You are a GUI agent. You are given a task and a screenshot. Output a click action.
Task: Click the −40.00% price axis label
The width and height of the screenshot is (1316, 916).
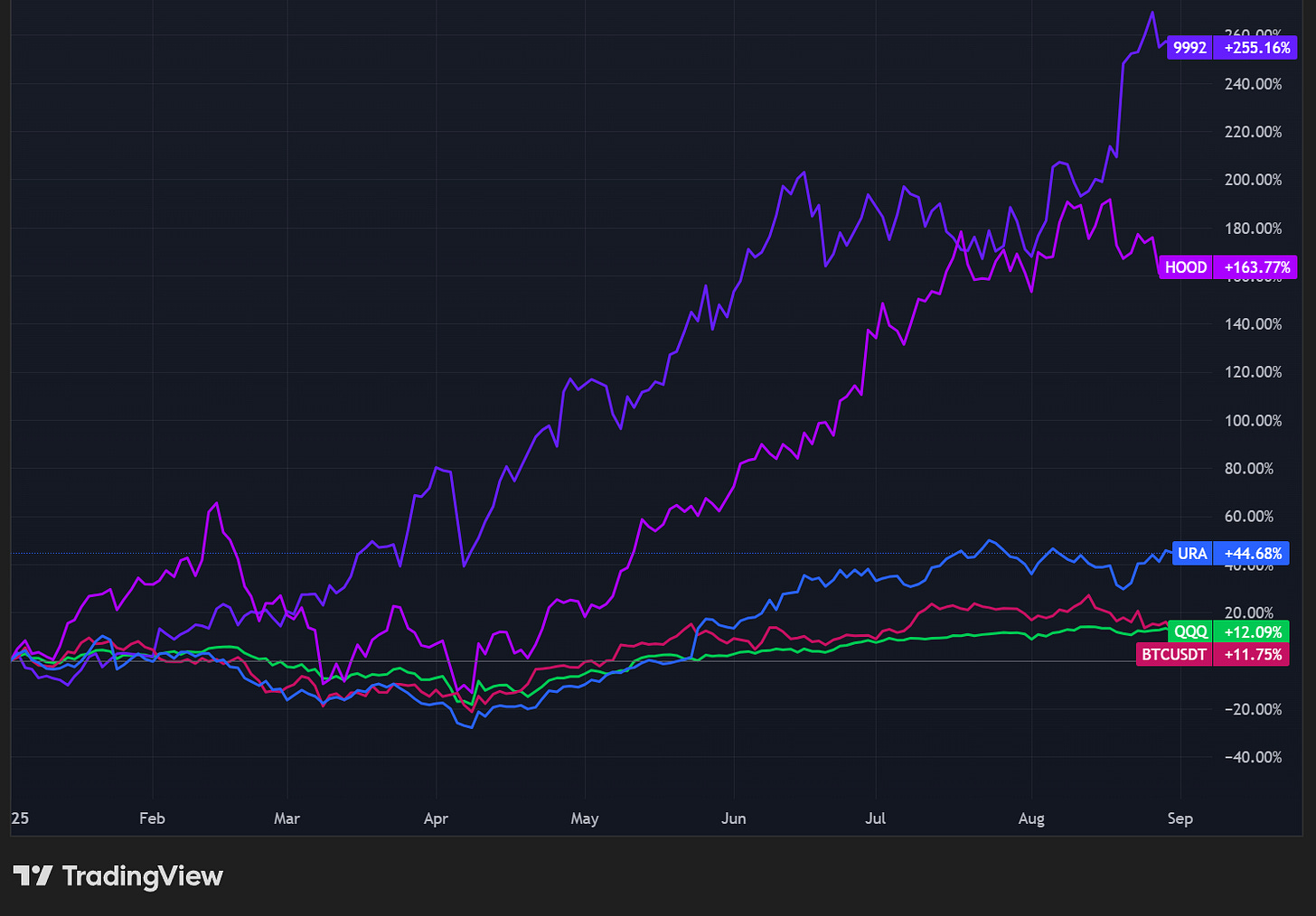[1253, 757]
